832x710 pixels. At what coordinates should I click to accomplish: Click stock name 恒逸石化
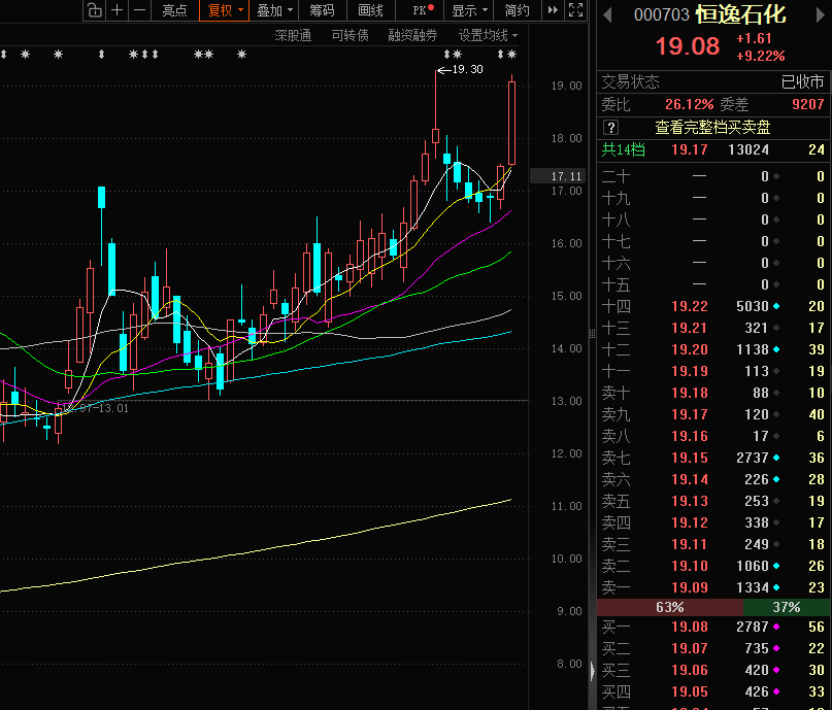pyautogui.click(x=741, y=14)
